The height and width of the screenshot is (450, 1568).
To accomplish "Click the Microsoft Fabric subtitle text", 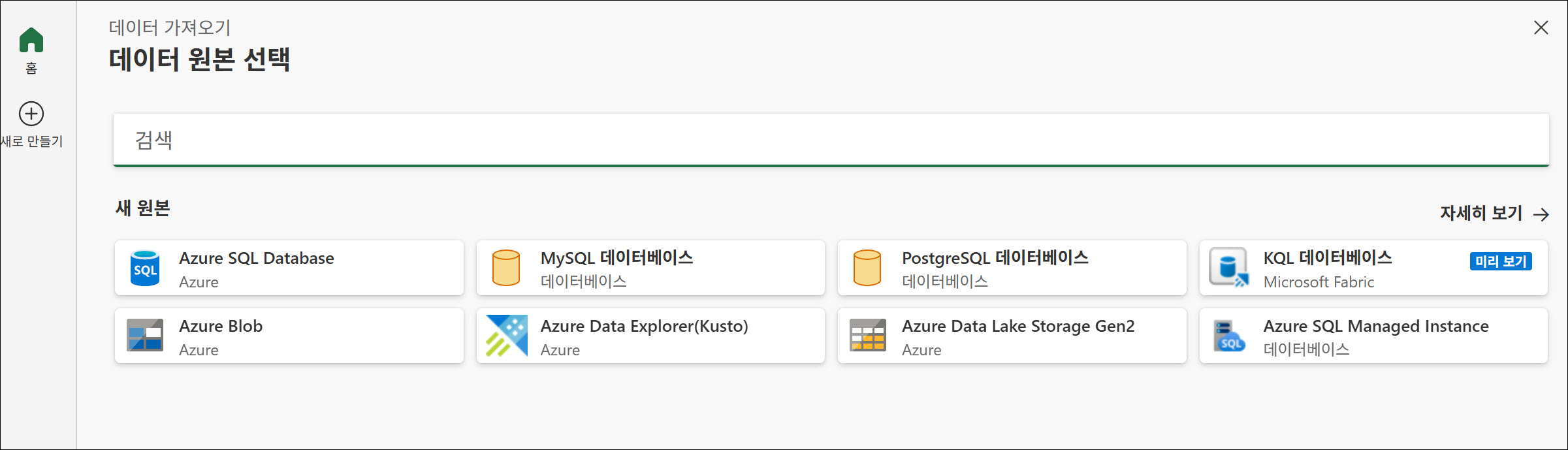I will (1319, 282).
